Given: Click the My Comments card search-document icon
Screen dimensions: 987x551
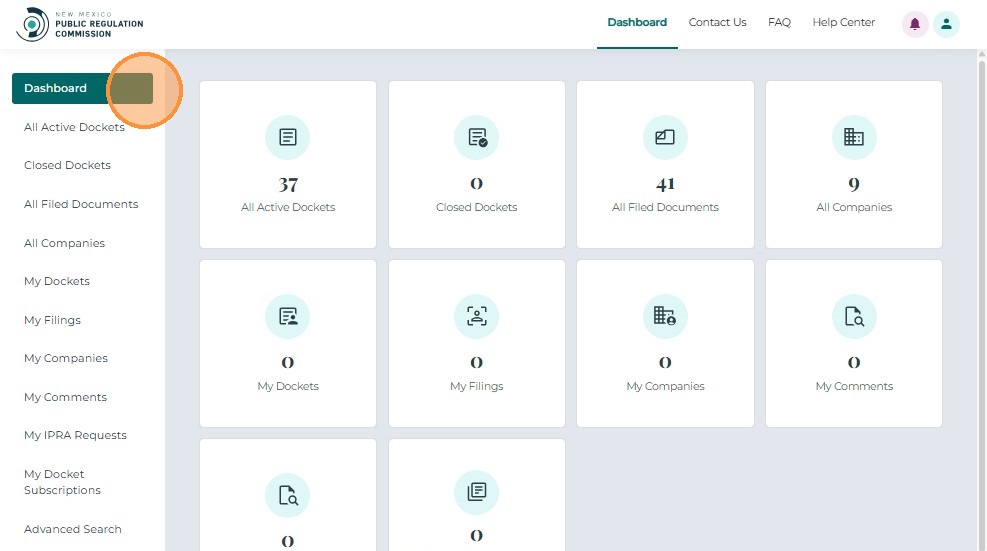Looking at the screenshot, I should pyautogui.click(x=854, y=316).
